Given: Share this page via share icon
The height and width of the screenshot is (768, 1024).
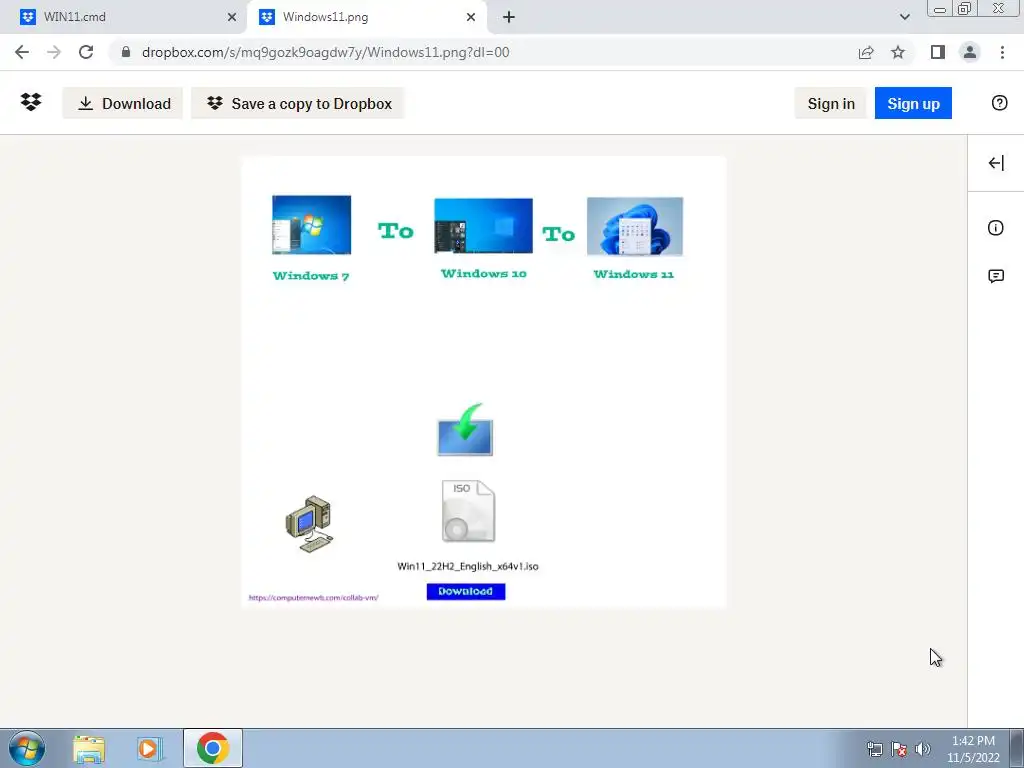Looking at the screenshot, I should click(866, 52).
